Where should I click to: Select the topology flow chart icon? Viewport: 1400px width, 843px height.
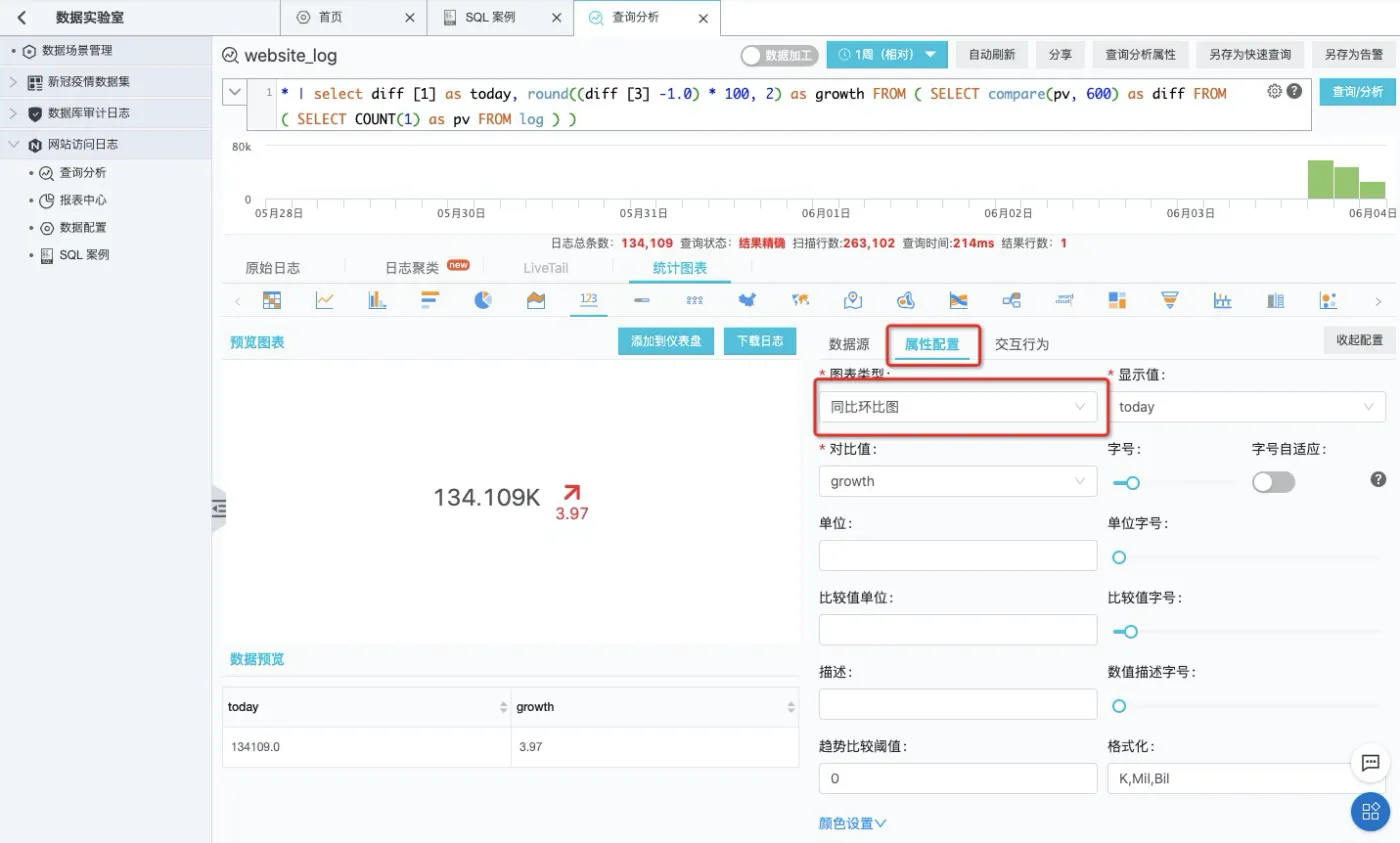[1011, 300]
